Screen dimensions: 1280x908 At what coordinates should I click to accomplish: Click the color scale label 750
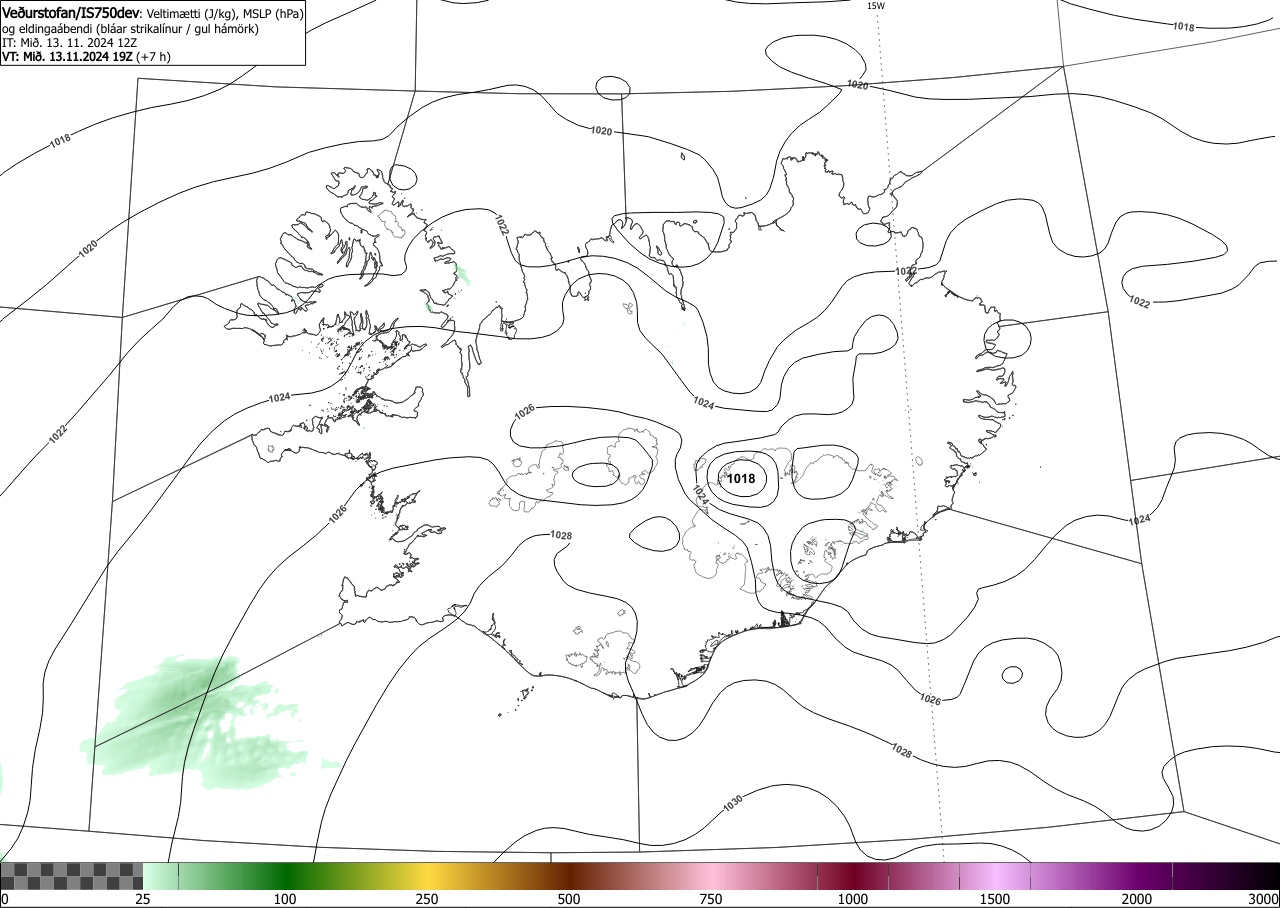coord(711,899)
